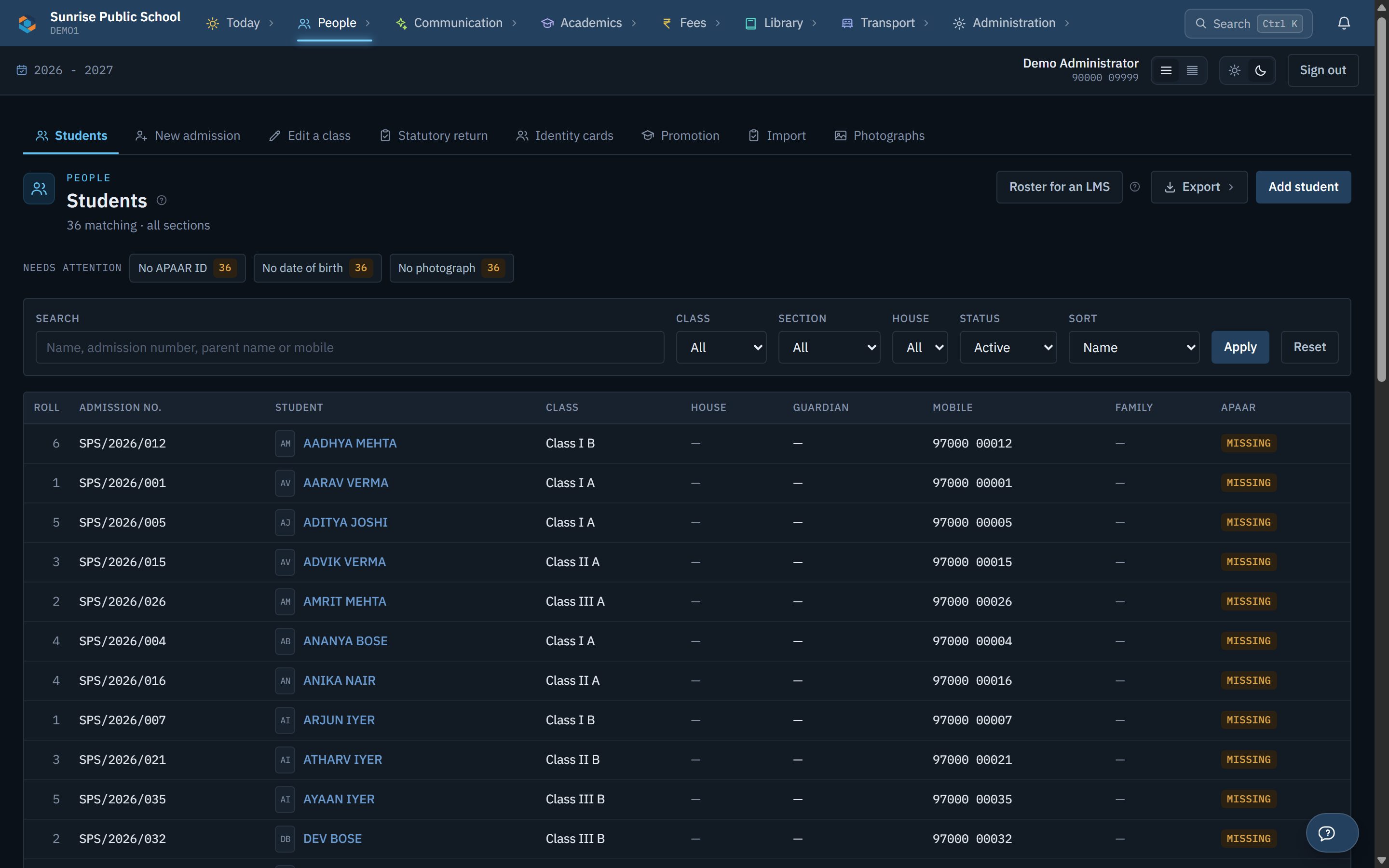Expand the Export menu

tap(1199, 187)
